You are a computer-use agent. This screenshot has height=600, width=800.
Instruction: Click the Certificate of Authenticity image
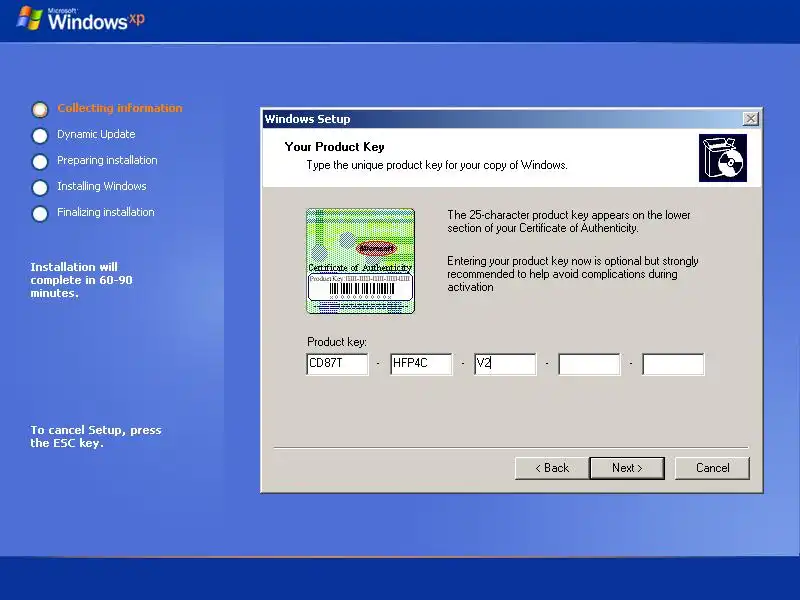[x=360, y=261]
